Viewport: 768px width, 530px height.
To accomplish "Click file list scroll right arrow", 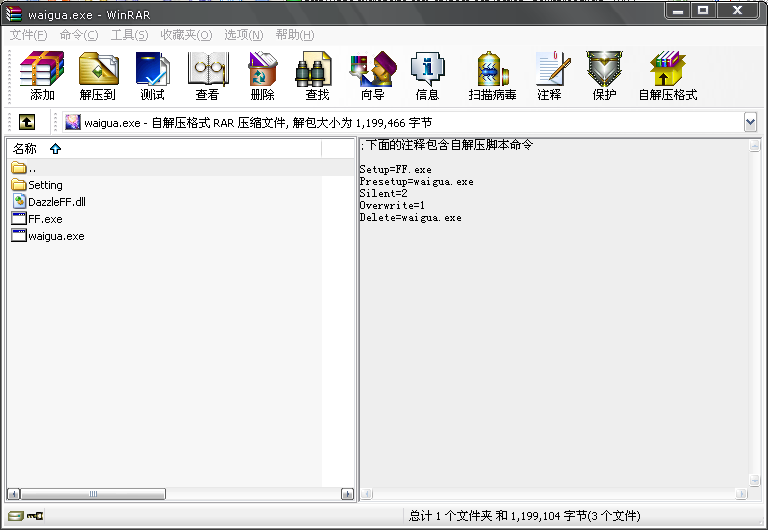I will 347,494.
